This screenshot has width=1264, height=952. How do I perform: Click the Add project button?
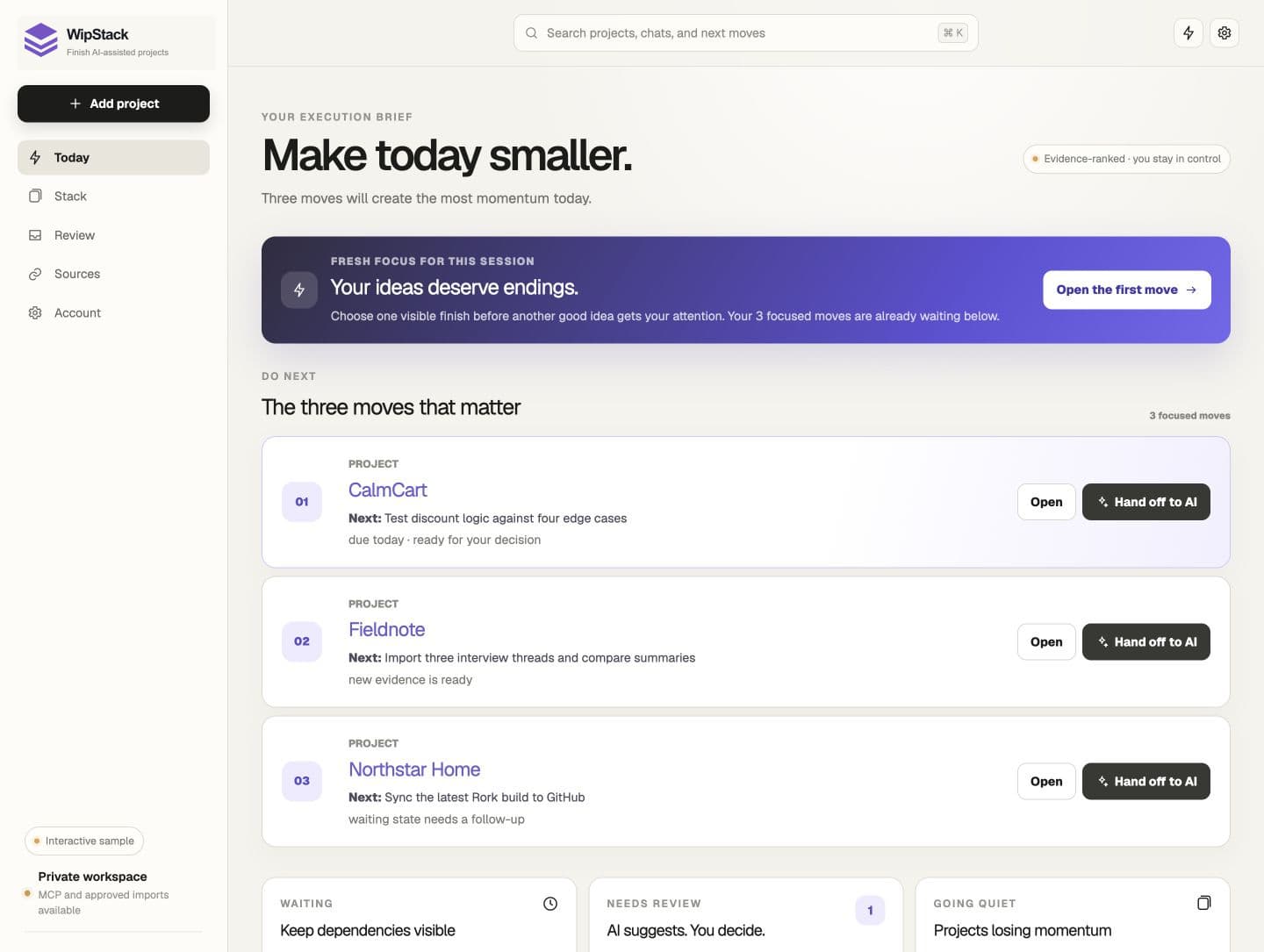point(113,104)
